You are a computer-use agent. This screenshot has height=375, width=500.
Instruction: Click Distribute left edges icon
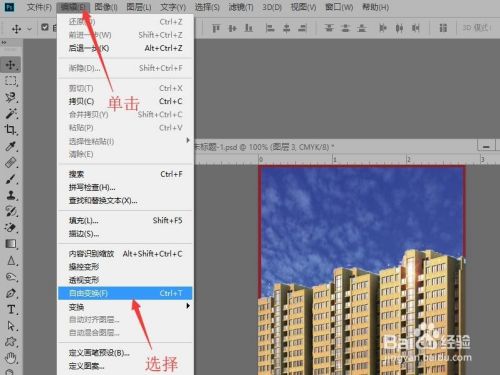383,28
